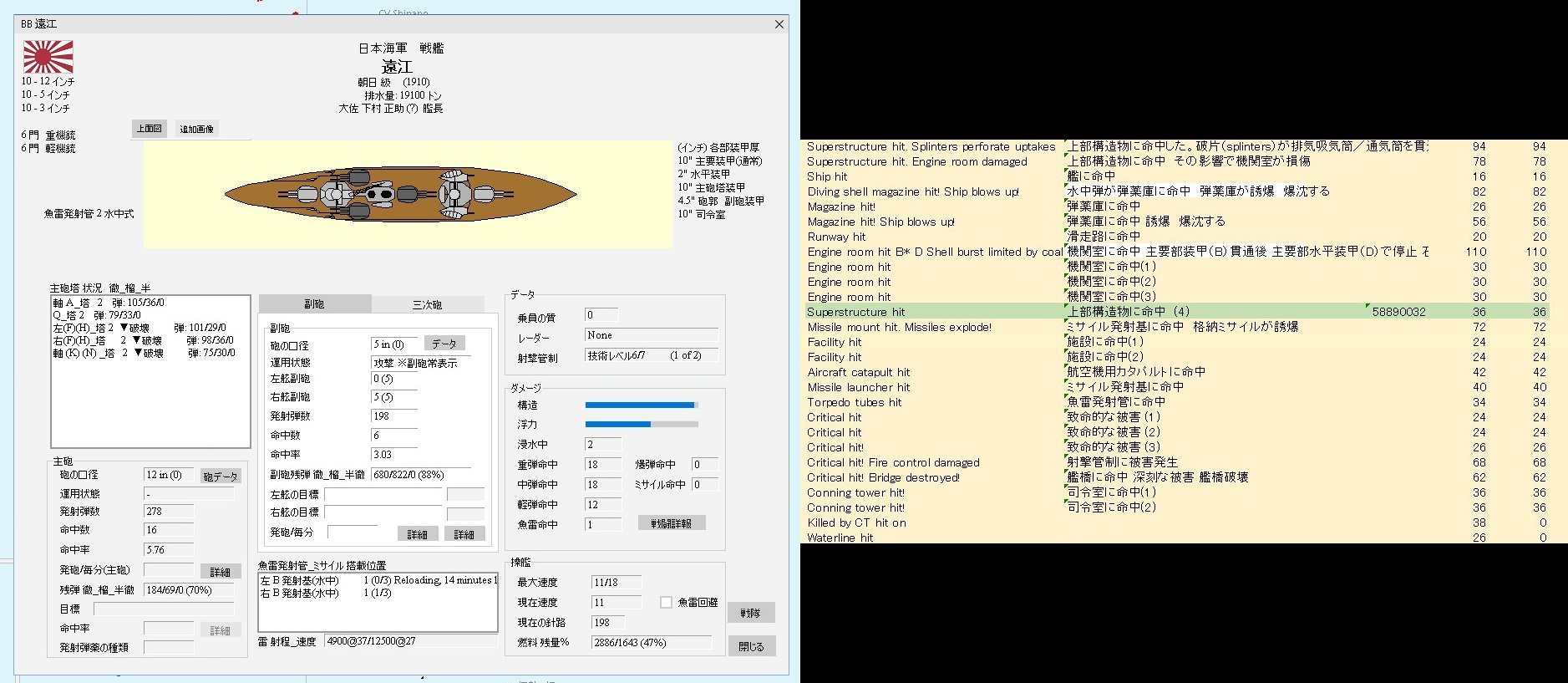Close the BB 遠江 dialog with X
The height and width of the screenshot is (683, 1568).
[x=779, y=24]
